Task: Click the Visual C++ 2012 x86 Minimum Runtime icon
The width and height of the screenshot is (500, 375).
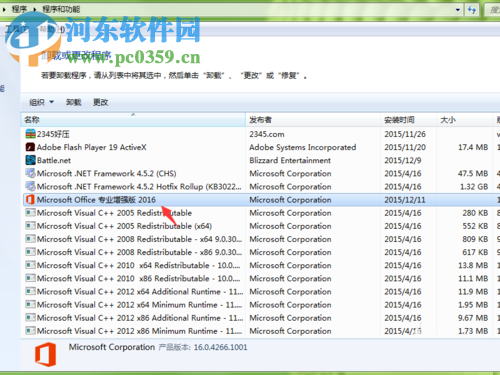Action: [30, 331]
